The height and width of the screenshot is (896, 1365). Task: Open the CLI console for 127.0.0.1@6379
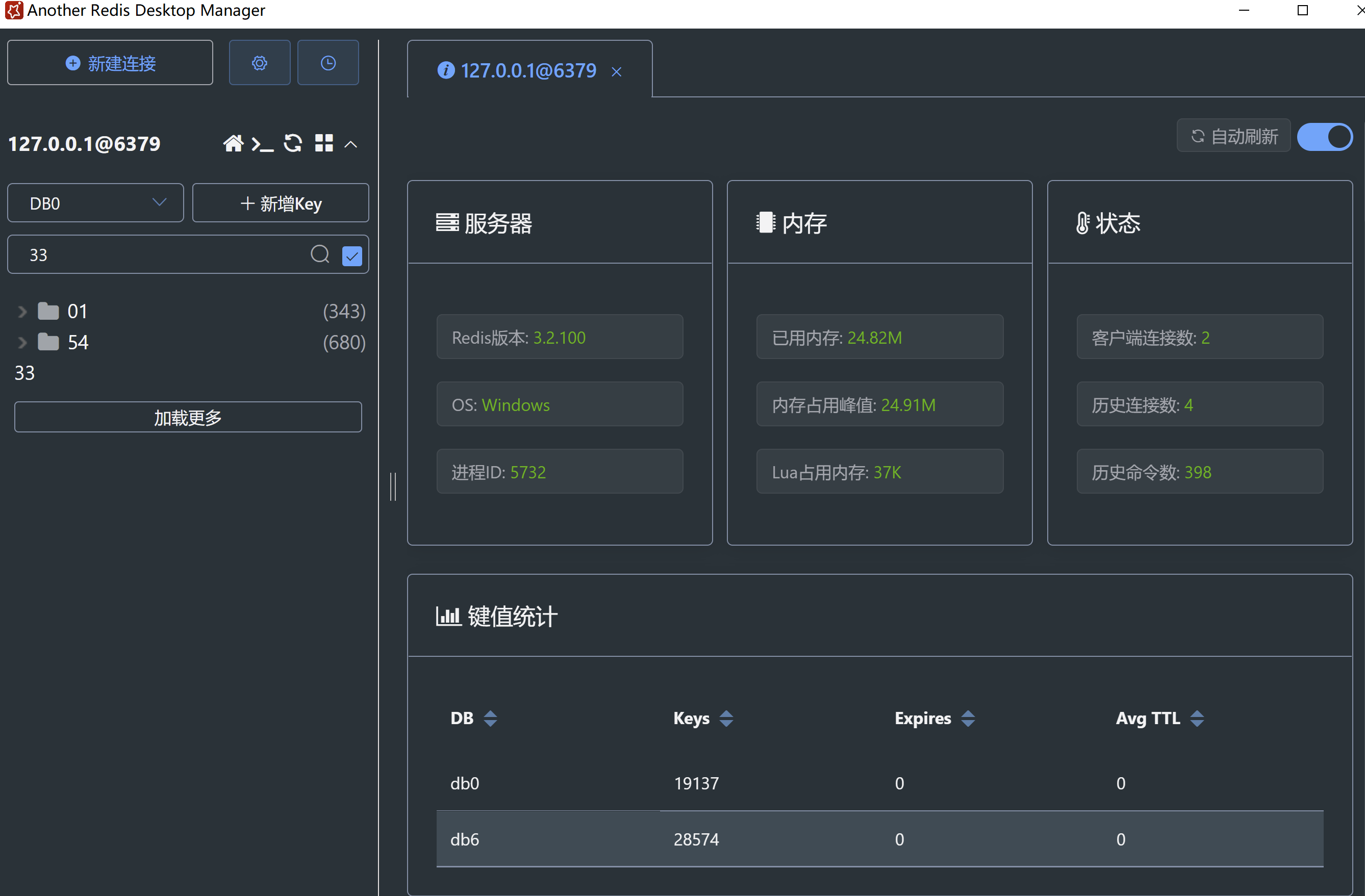[263, 144]
